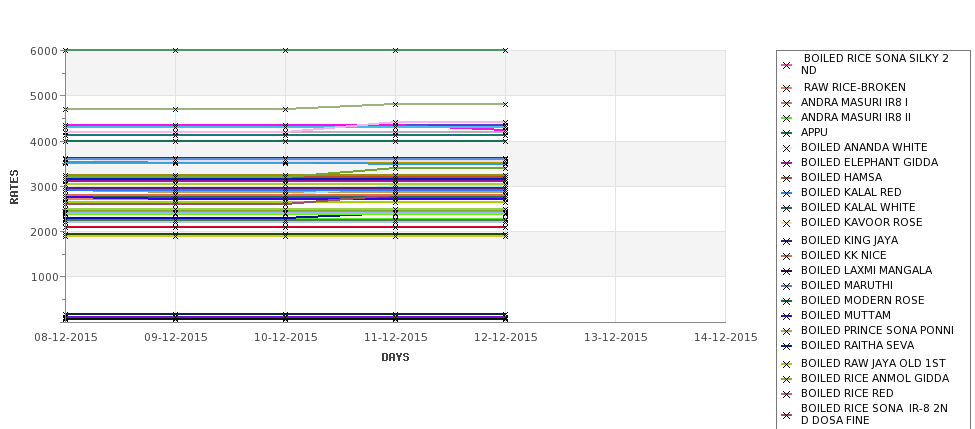Select the BOILED ELEPHANT GIDDA legend label
Image resolution: width=975 pixels, height=429 pixels.
pos(869,162)
